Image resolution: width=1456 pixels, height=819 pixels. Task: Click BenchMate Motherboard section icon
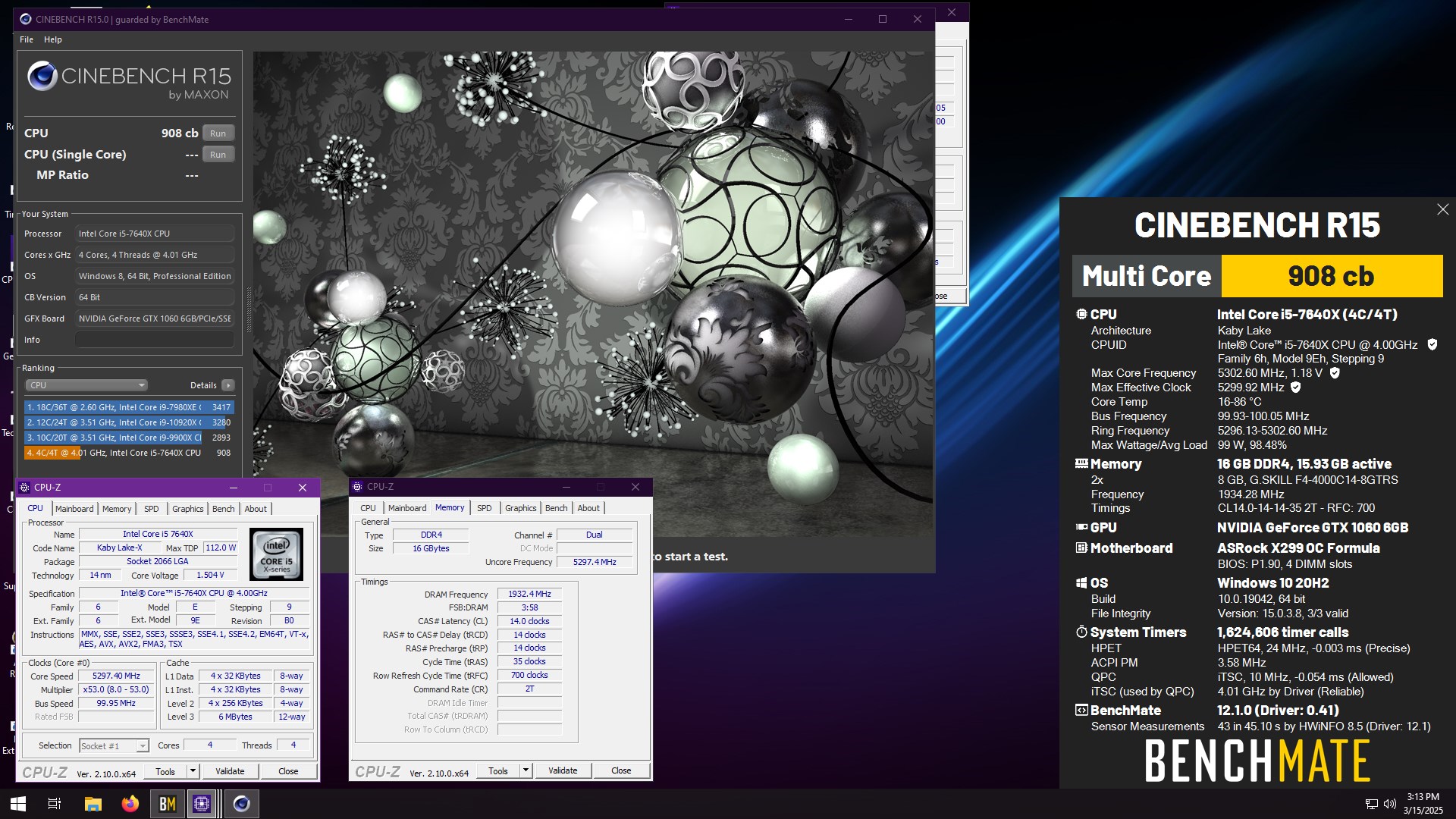[x=1081, y=548]
